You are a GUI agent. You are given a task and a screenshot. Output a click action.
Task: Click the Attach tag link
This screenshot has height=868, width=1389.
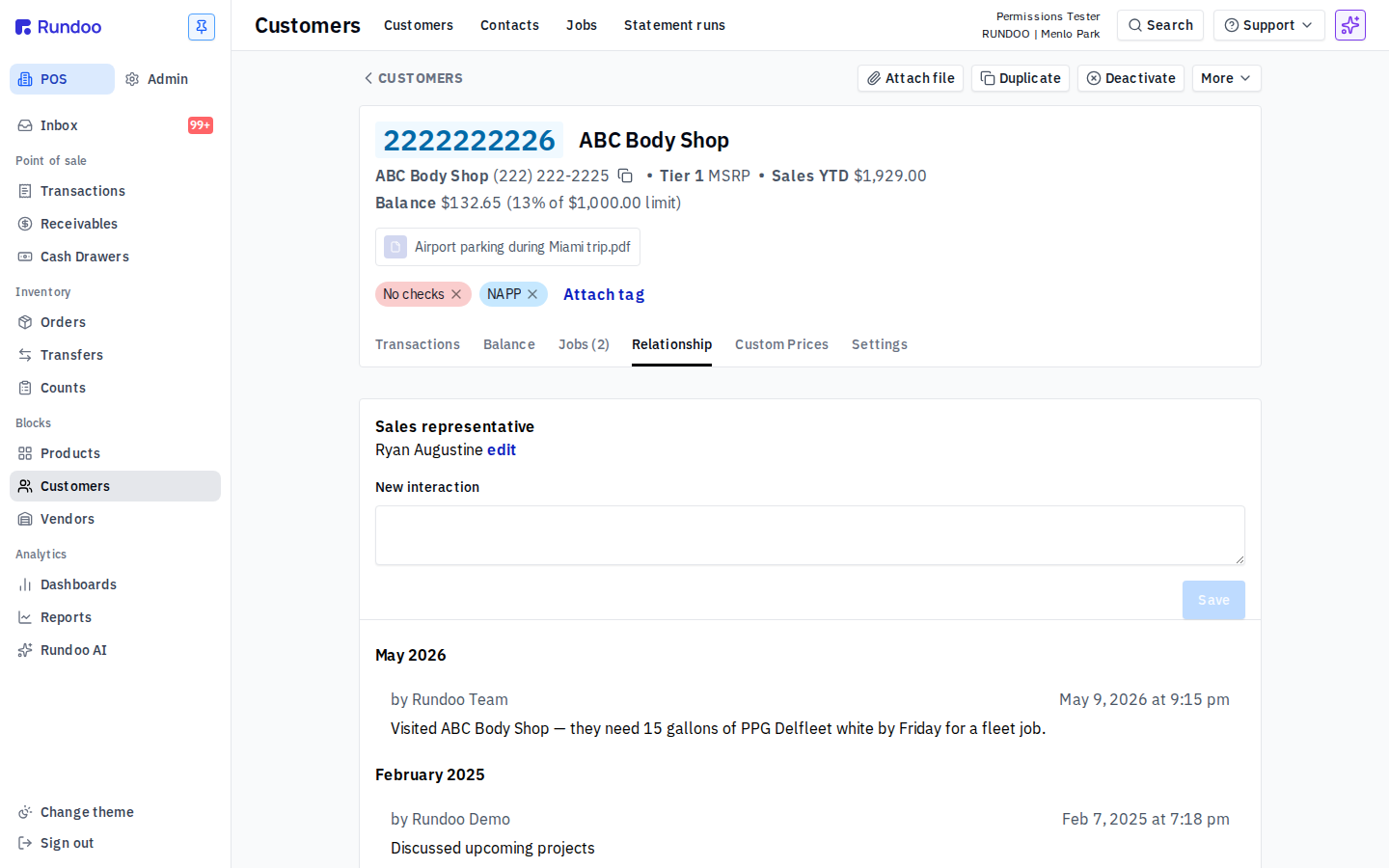pyautogui.click(x=604, y=294)
